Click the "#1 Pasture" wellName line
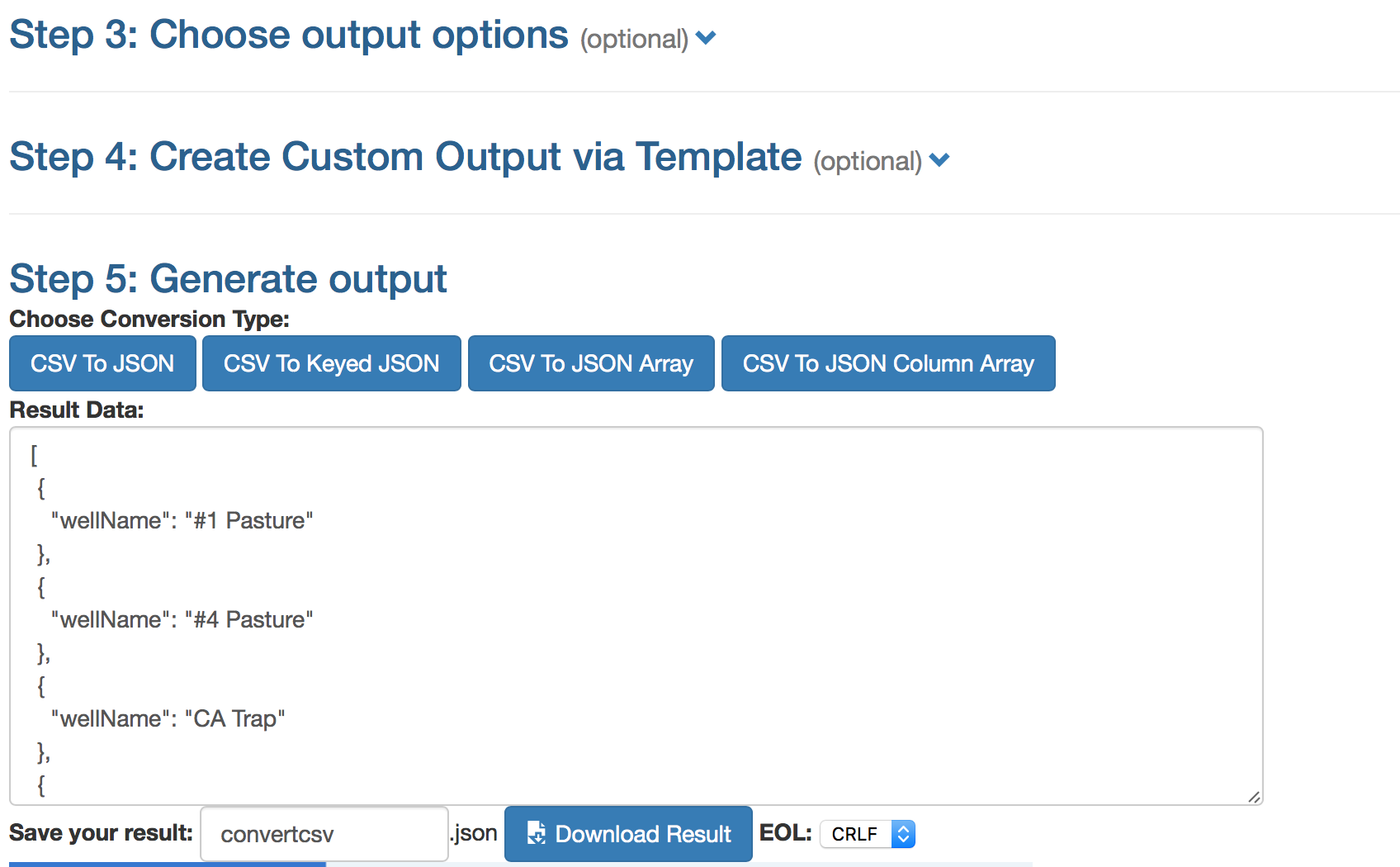Image resolution: width=1400 pixels, height=867 pixels. [182, 520]
